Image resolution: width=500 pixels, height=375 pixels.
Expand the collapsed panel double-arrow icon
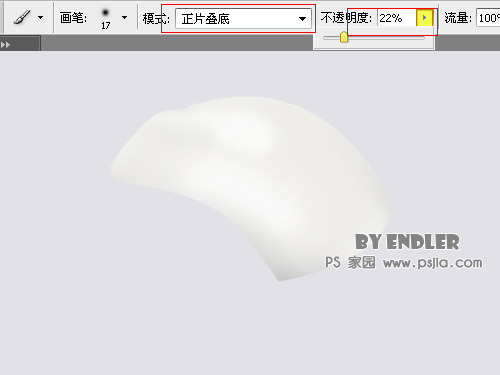[x=5, y=44]
